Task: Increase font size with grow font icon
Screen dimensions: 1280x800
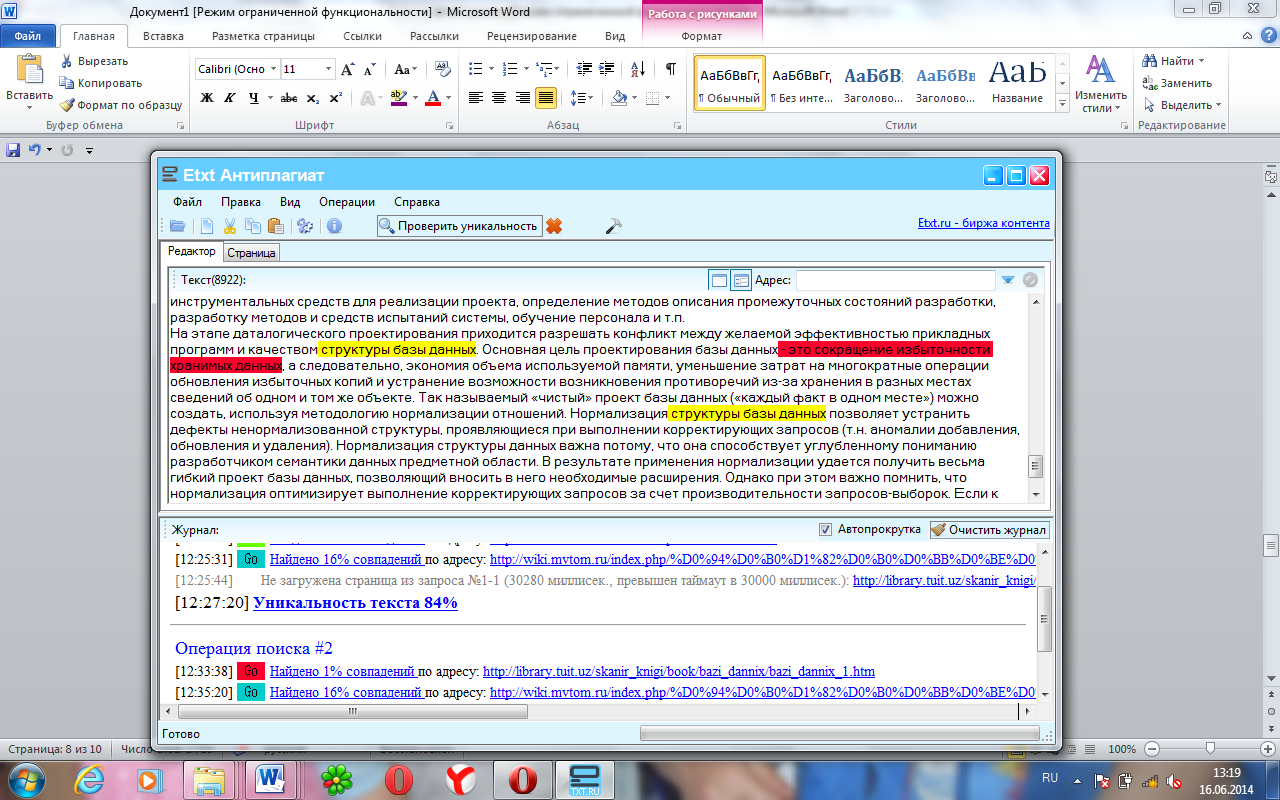Action: [348, 69]
